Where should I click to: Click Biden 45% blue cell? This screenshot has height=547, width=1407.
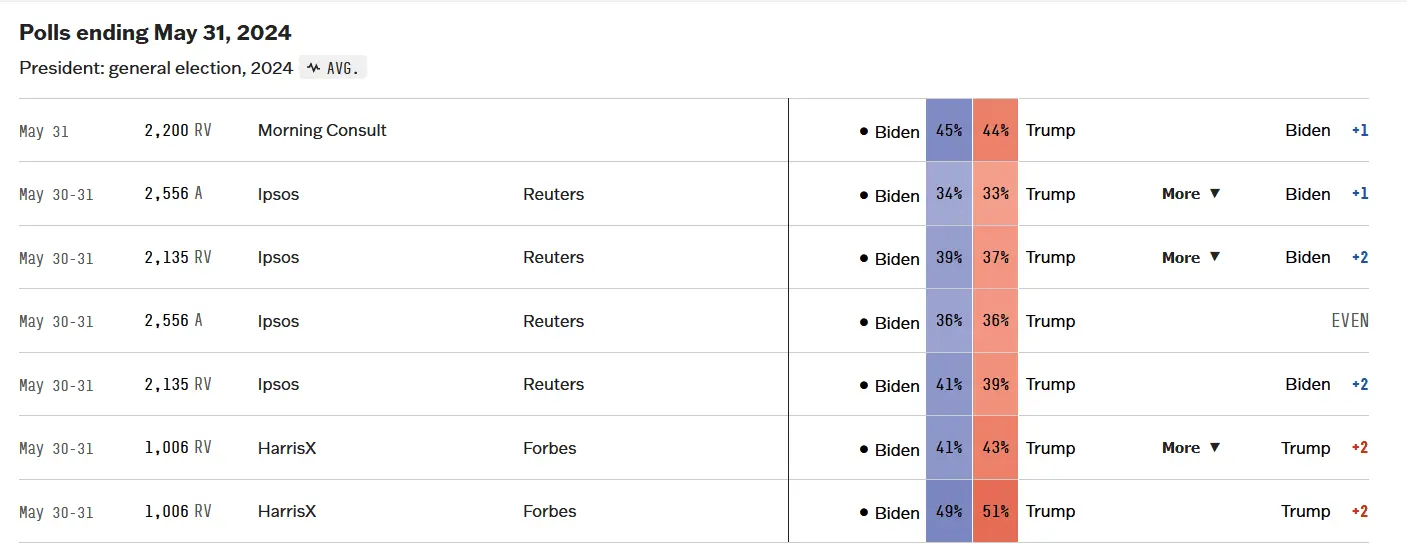tap(949, 130)
